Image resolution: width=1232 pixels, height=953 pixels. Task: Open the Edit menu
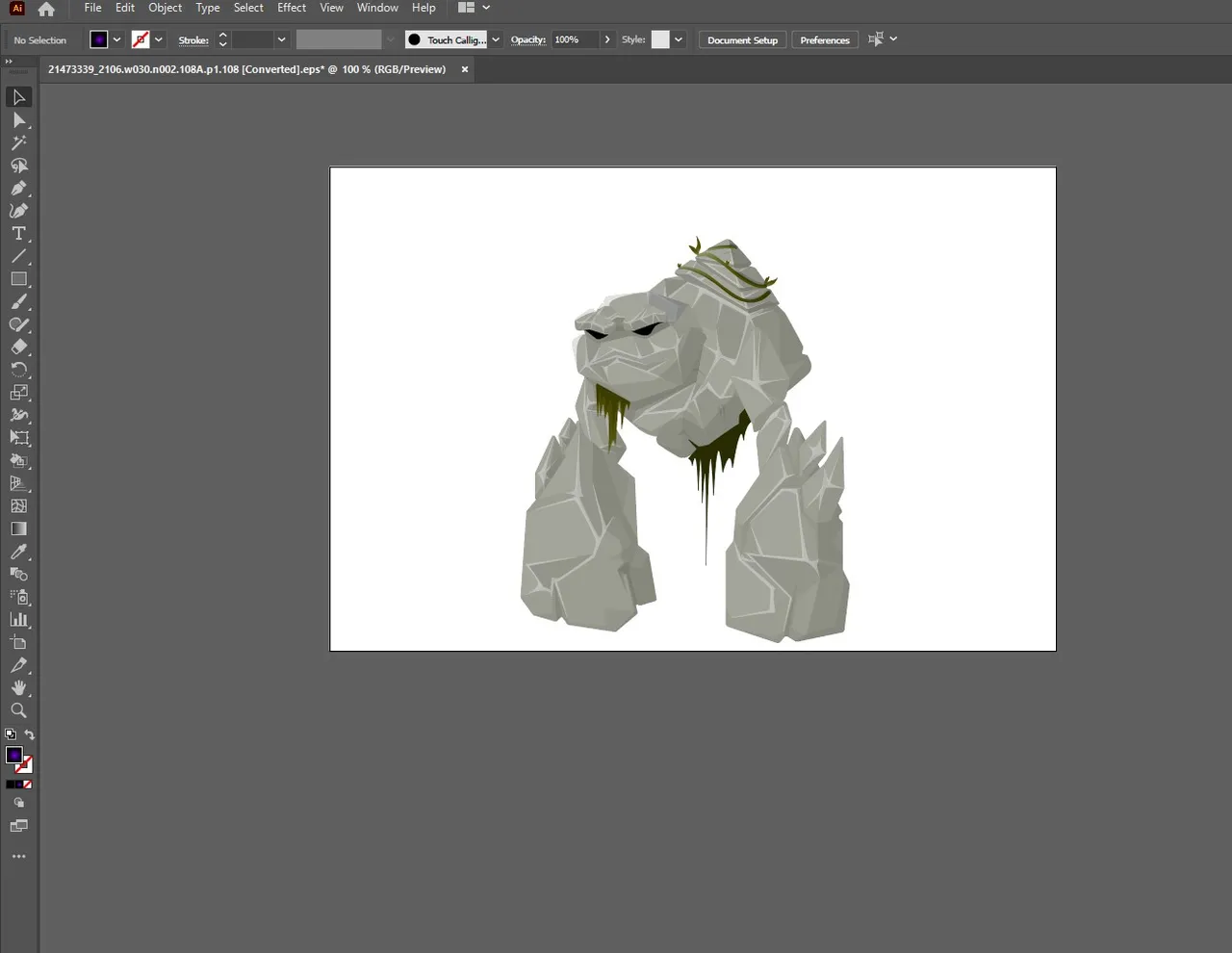click(125, 8)
